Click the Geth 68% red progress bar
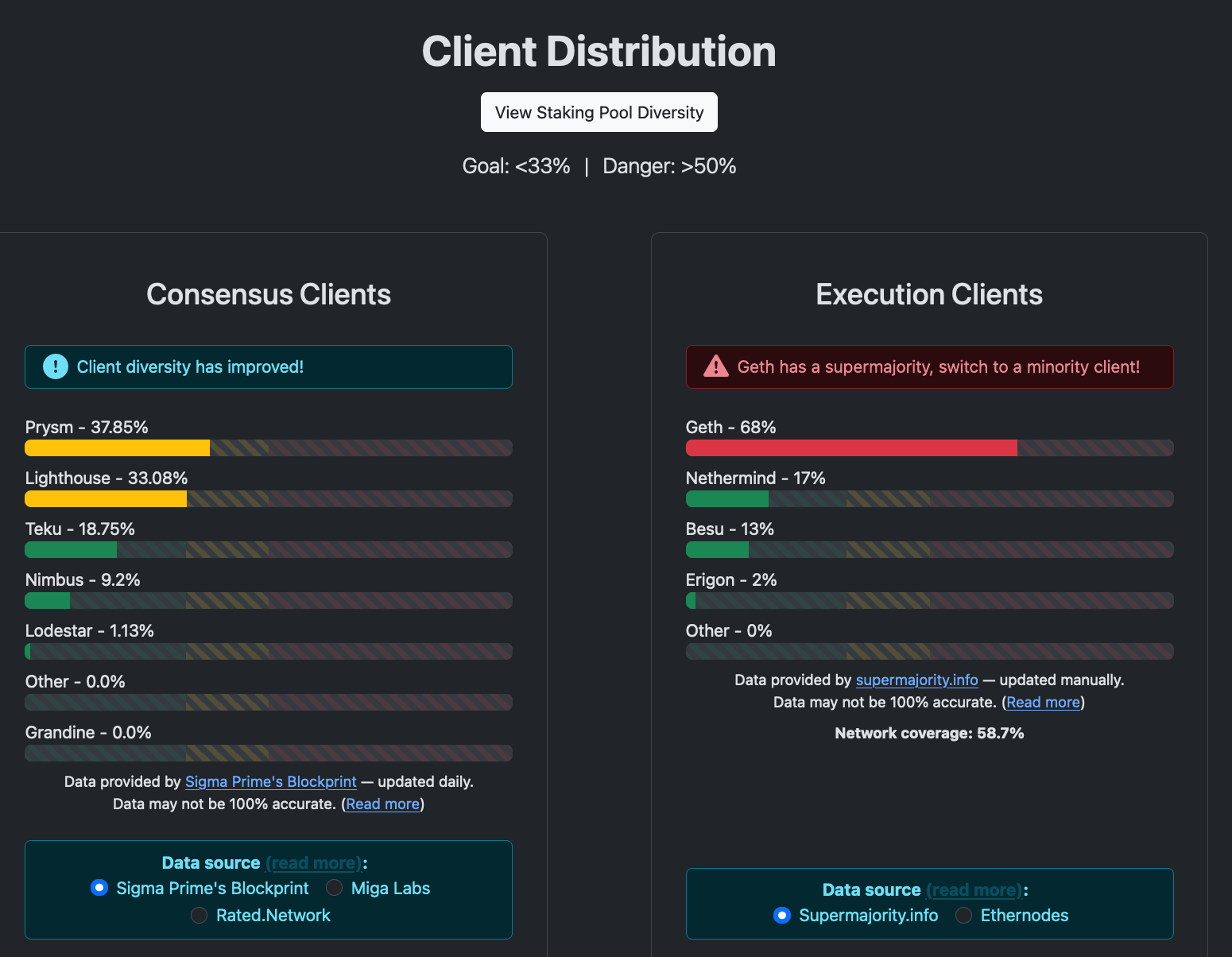1232x957 pixels. coord(929,448)
